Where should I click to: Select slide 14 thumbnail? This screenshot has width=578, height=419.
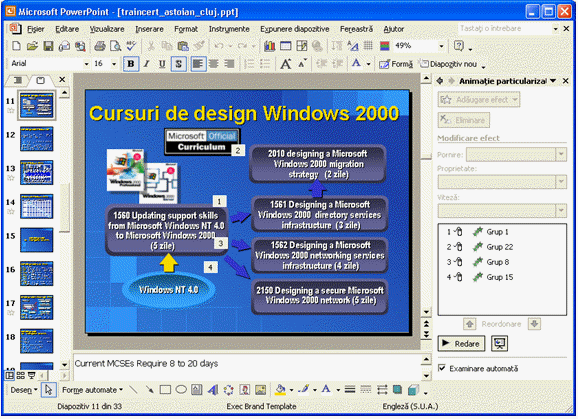click(x=36, y=206)
